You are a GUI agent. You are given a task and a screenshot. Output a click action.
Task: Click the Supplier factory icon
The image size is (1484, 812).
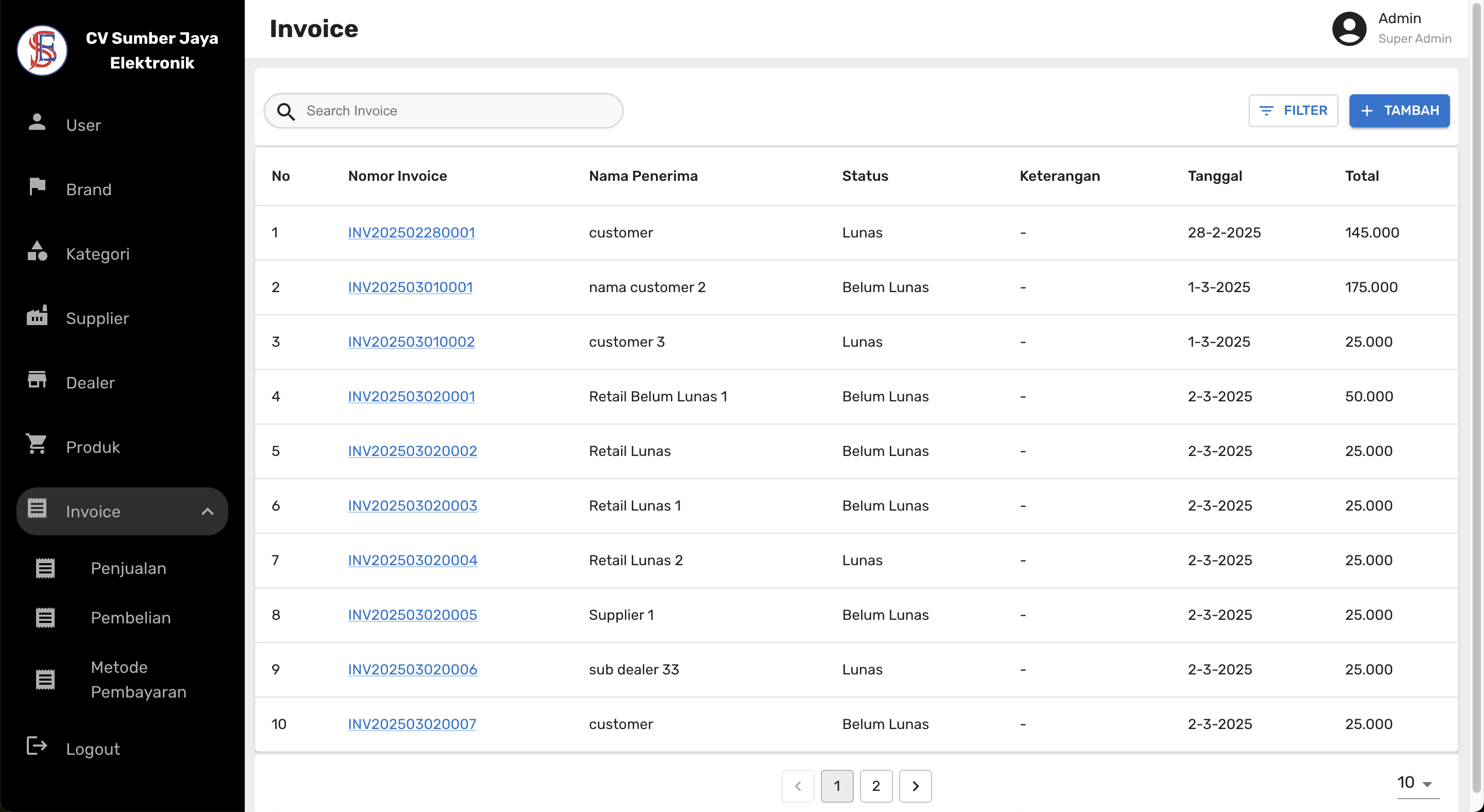pyautogui.click(x=37, y=316)
